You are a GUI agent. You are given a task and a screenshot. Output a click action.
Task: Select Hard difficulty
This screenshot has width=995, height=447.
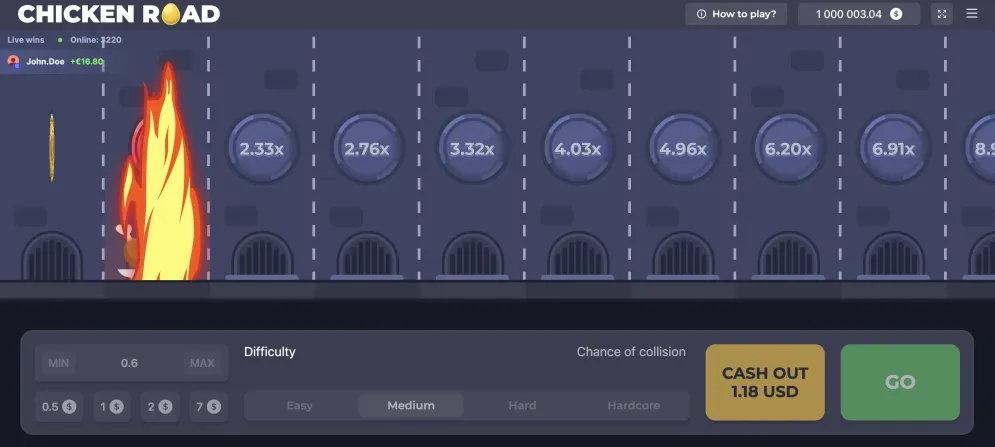(522, 405)
